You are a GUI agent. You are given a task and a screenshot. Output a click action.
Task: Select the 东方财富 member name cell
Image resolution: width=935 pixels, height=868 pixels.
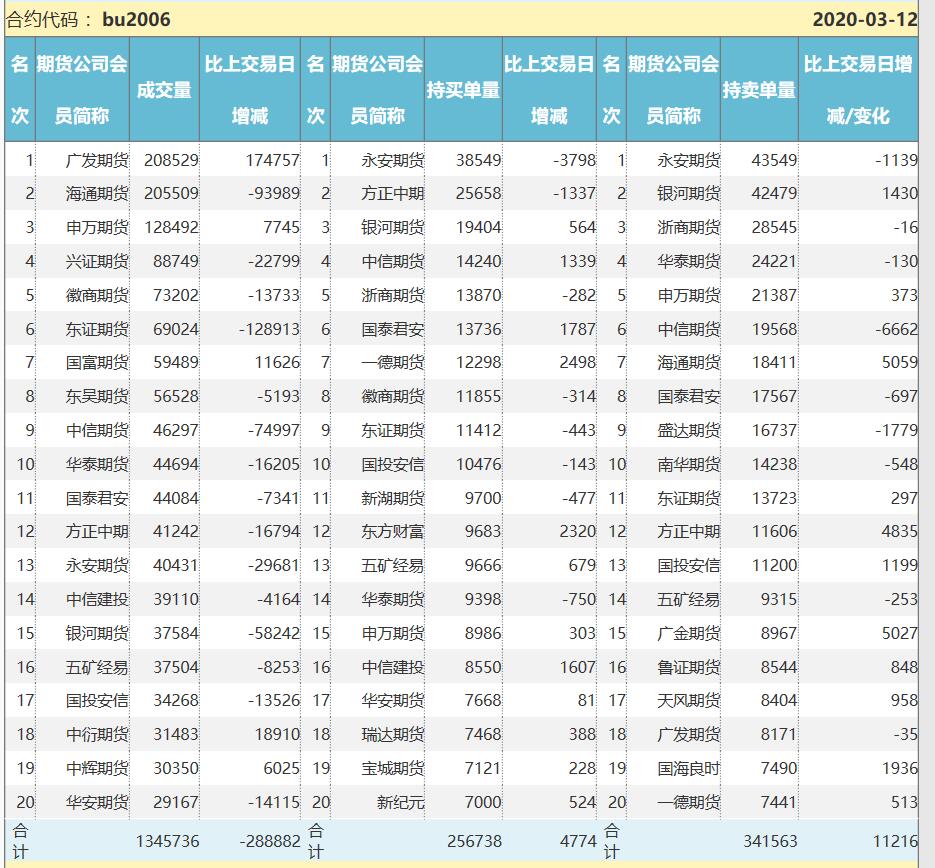pos(392,532)
